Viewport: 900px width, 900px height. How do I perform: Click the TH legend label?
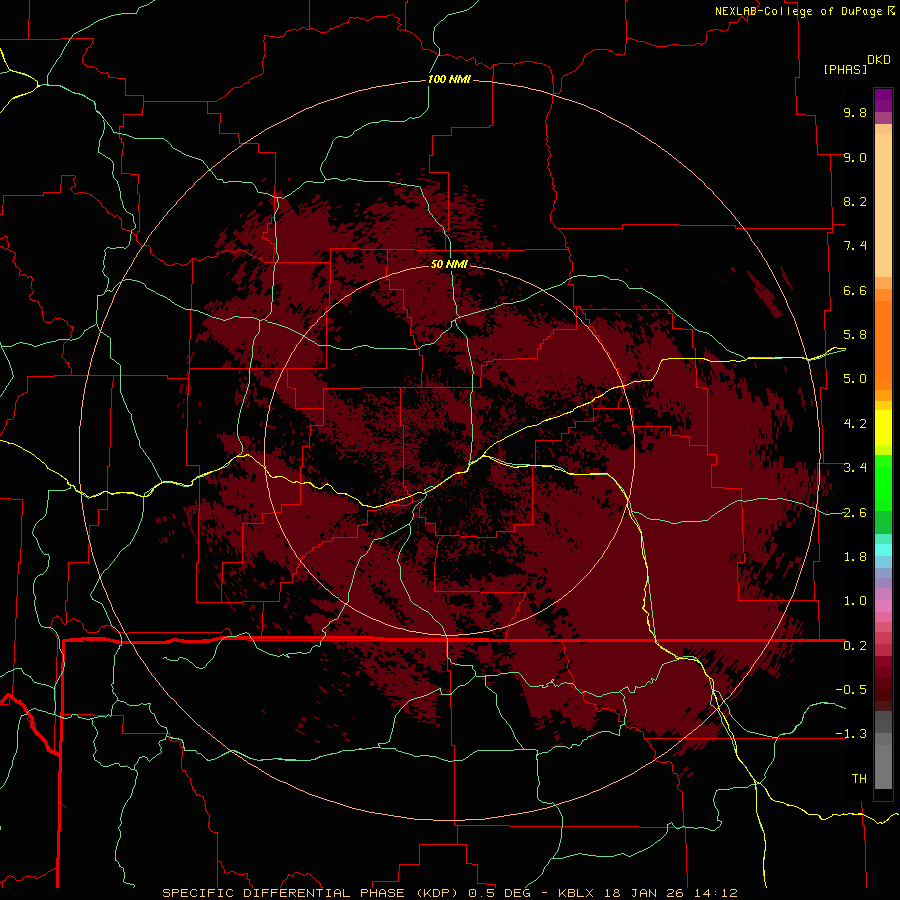coord(859,779)
